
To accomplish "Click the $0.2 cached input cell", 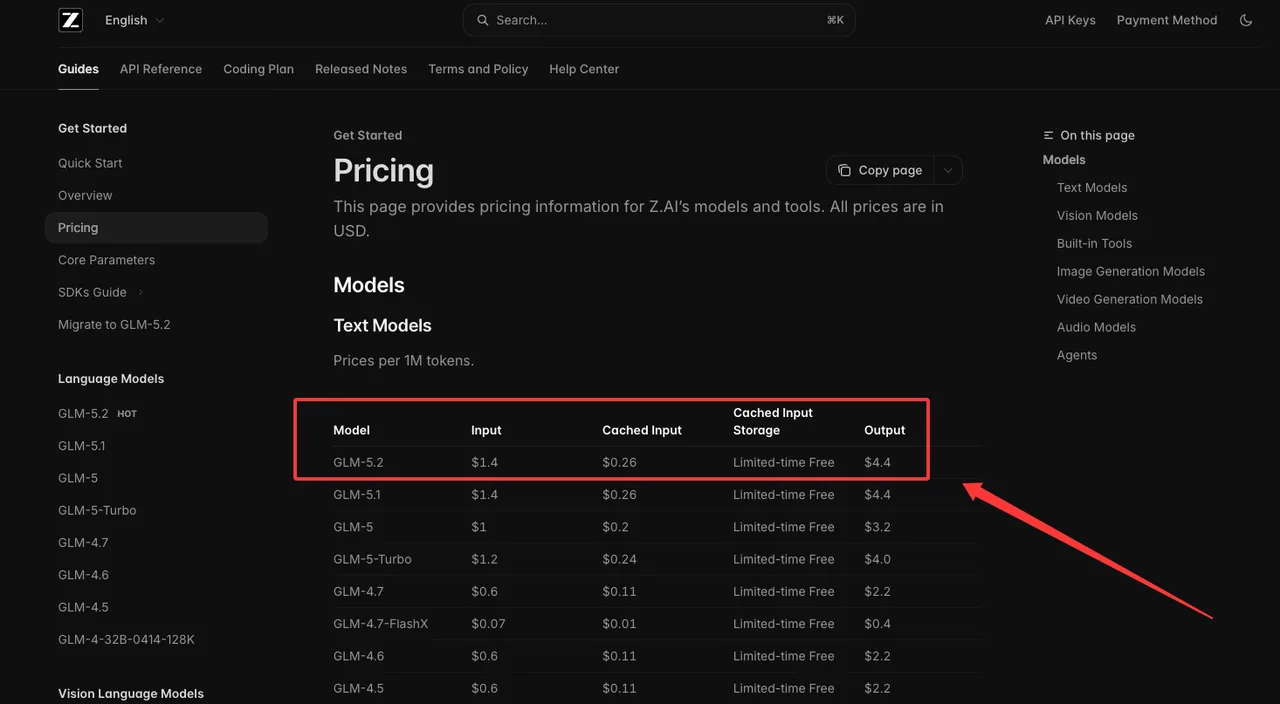I will point(616,527).
